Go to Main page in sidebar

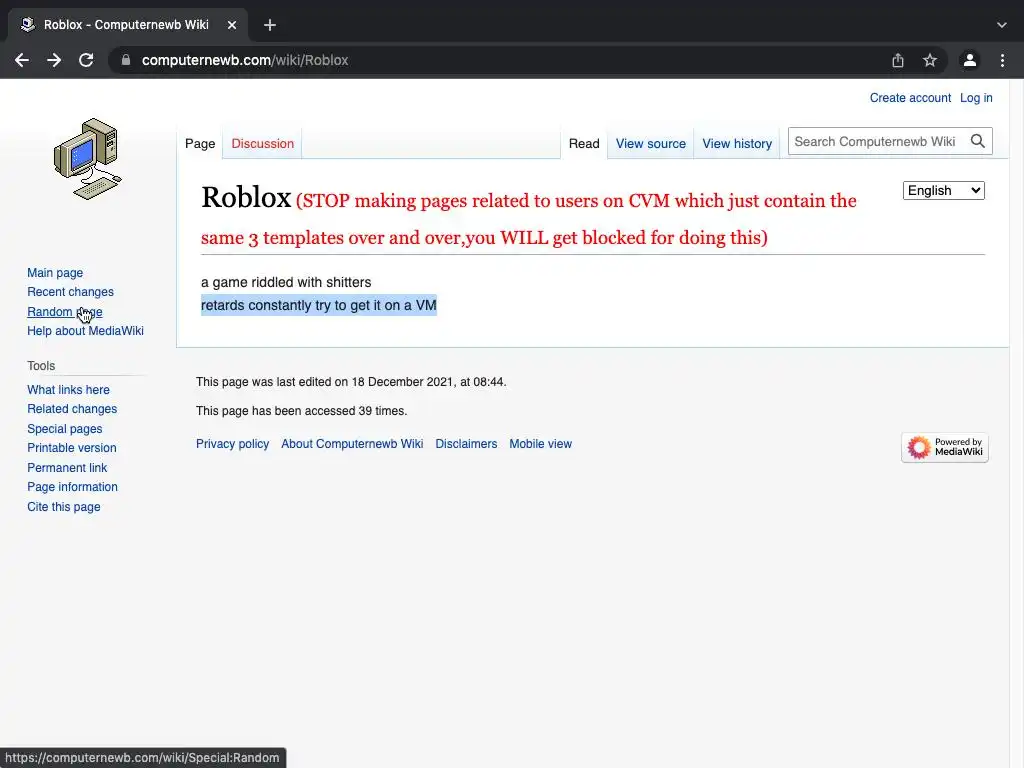(x=55, y=273)
